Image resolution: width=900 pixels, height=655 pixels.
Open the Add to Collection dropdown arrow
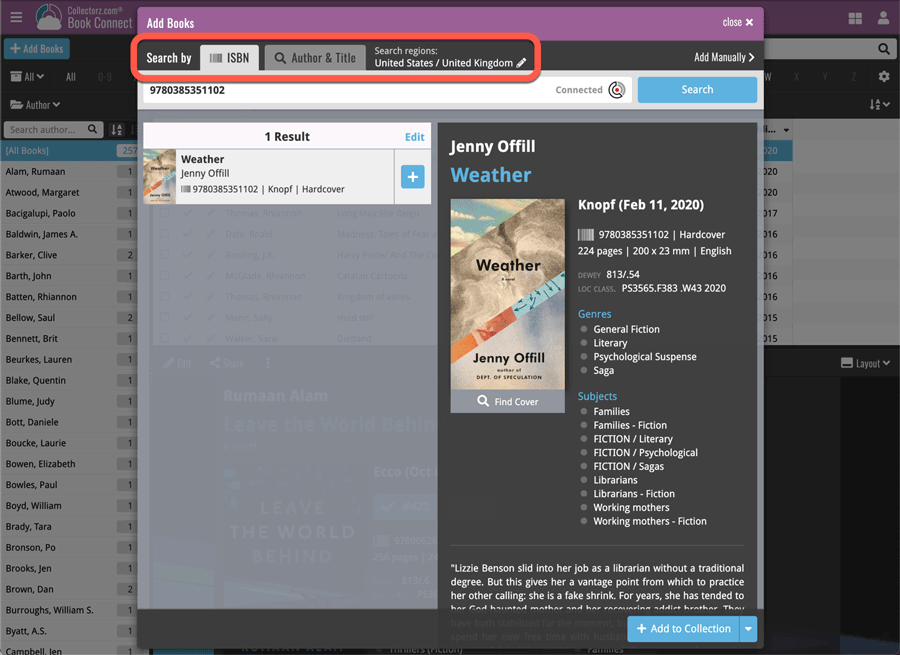pos(748,629)
